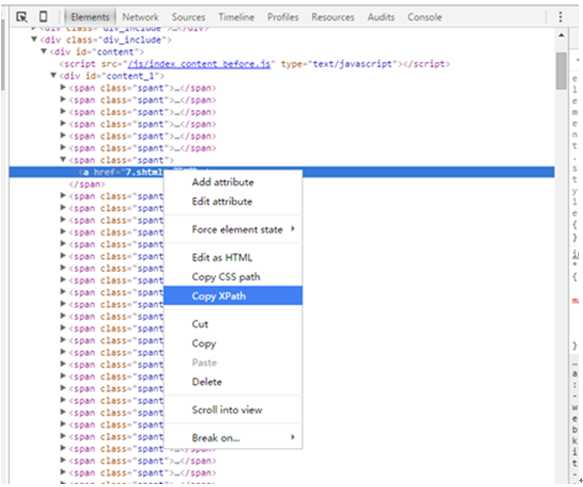Select the closing </span> tag row

coord(87,184)
